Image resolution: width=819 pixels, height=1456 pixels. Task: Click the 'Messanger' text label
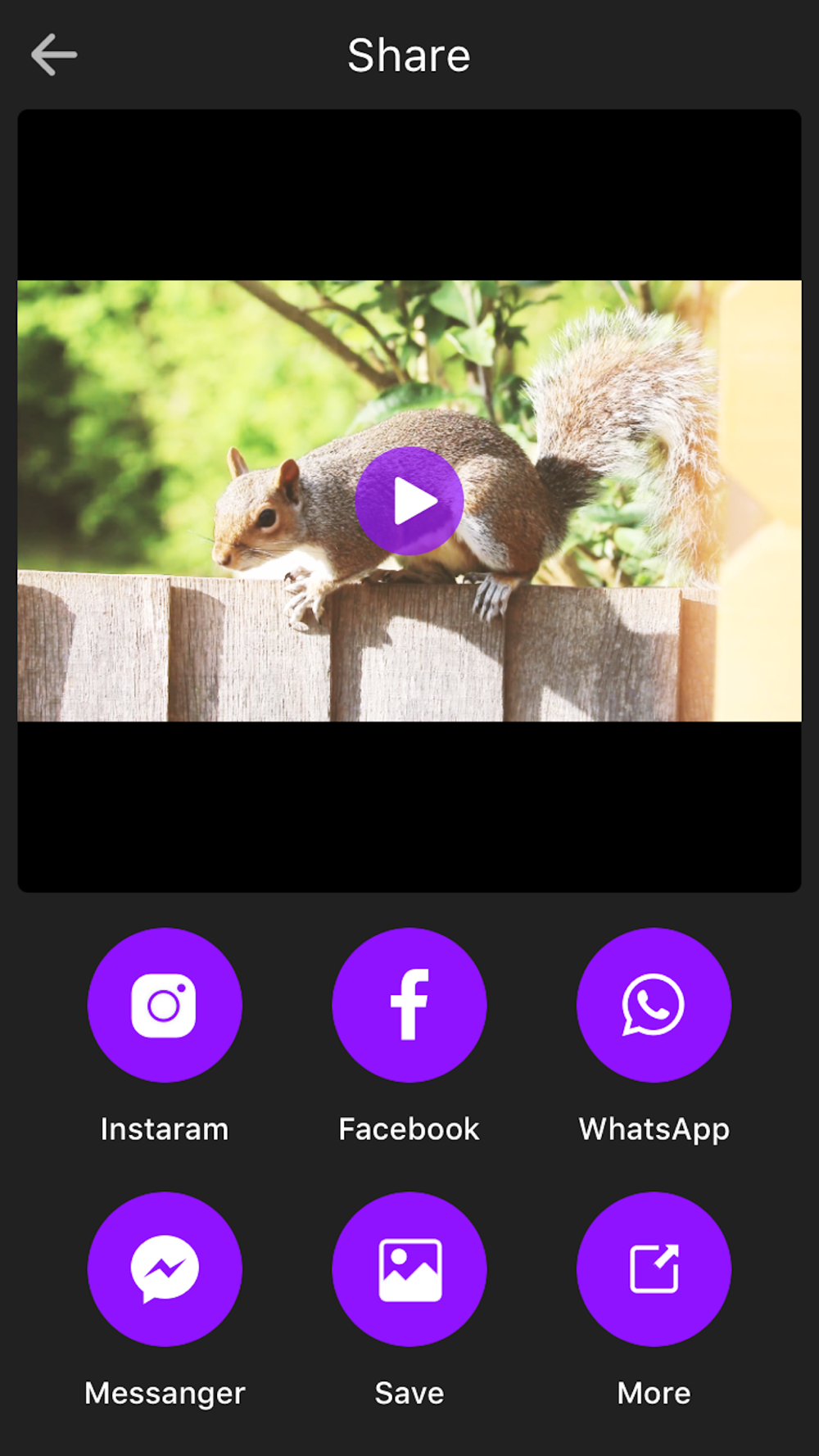[x=165, y=1393]
